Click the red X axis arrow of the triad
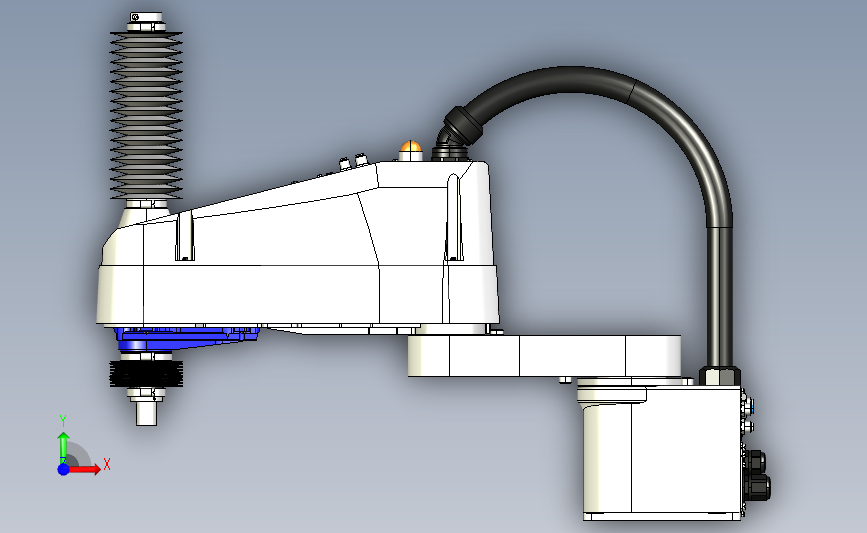The height and width of the screenshot is (533, 867). point(85,469)
